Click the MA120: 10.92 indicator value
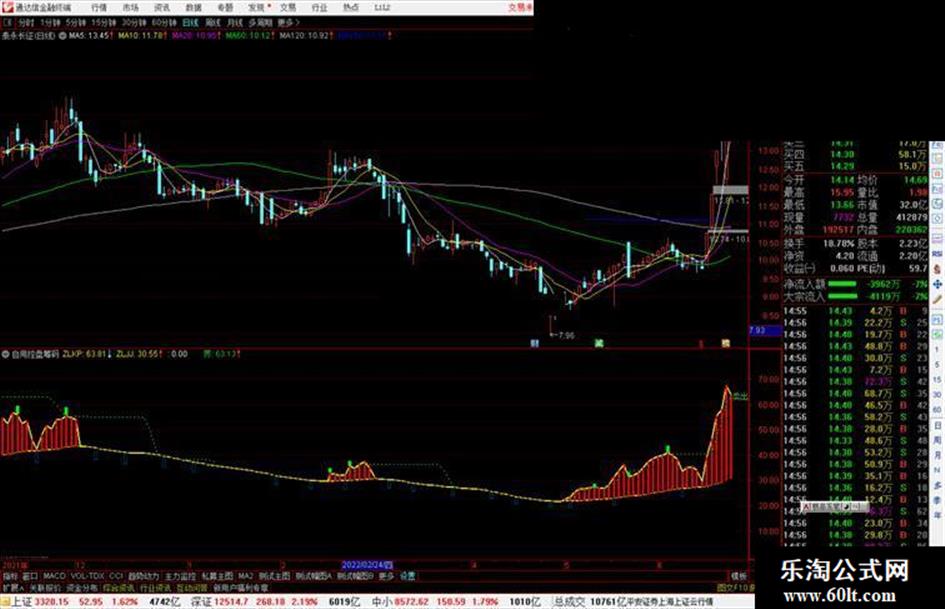The height and width of the screenshot is (609, 945). pos(307,36)
